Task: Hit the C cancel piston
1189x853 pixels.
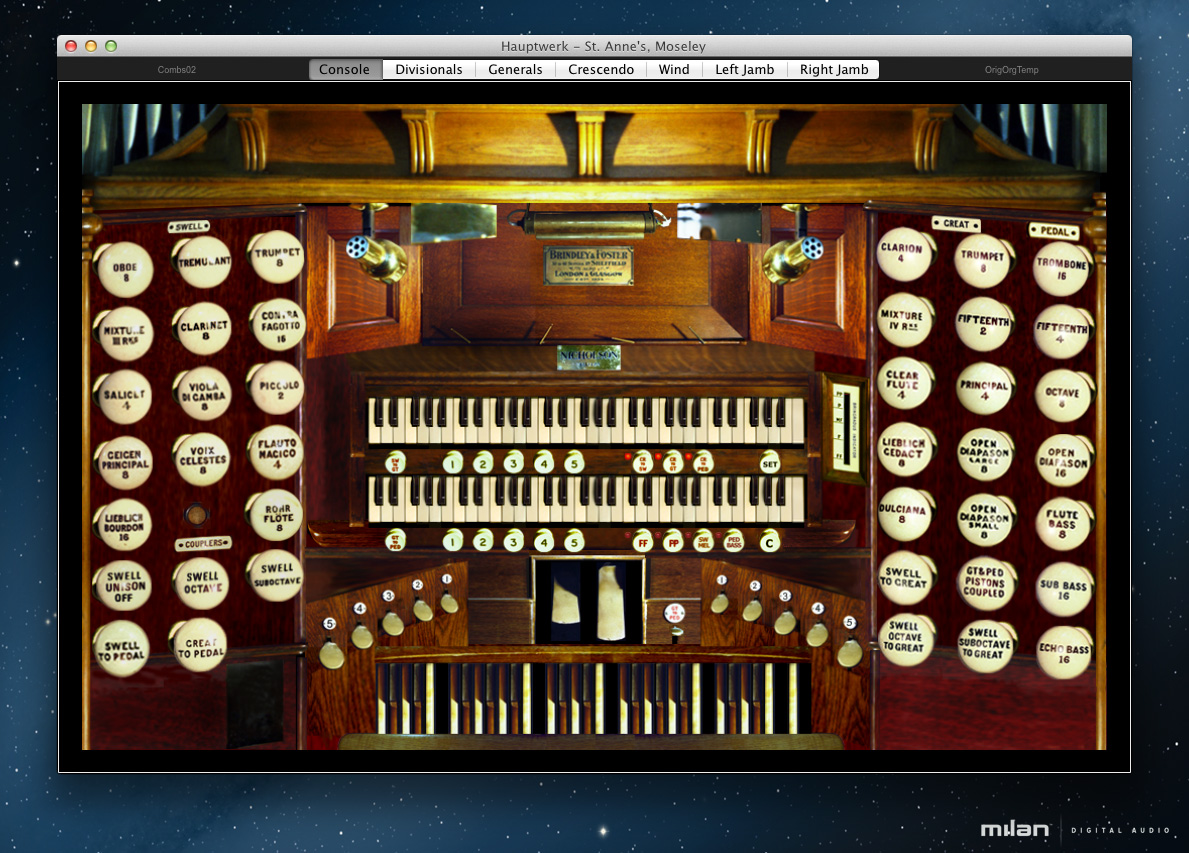Action: [770, 541]
